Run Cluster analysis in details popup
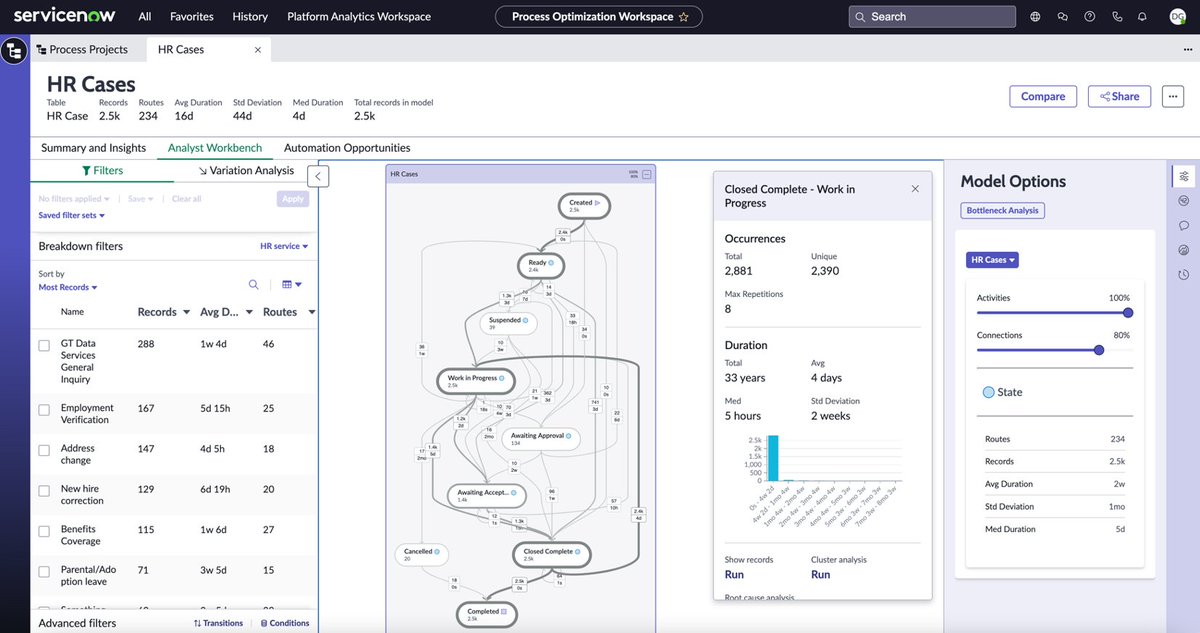 point(820,575)
